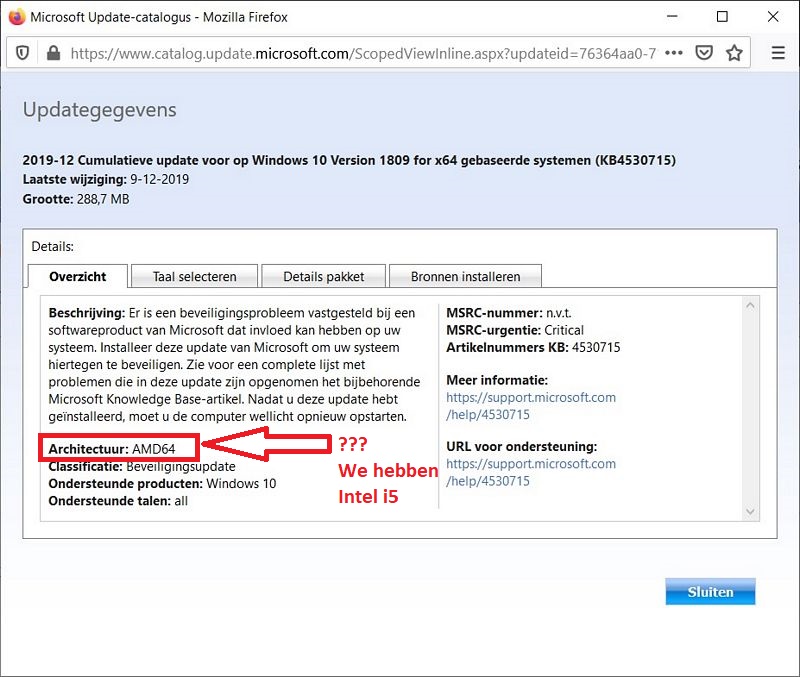
Task: Open URL voor ondersteuning support link
Action: point(531,472)
